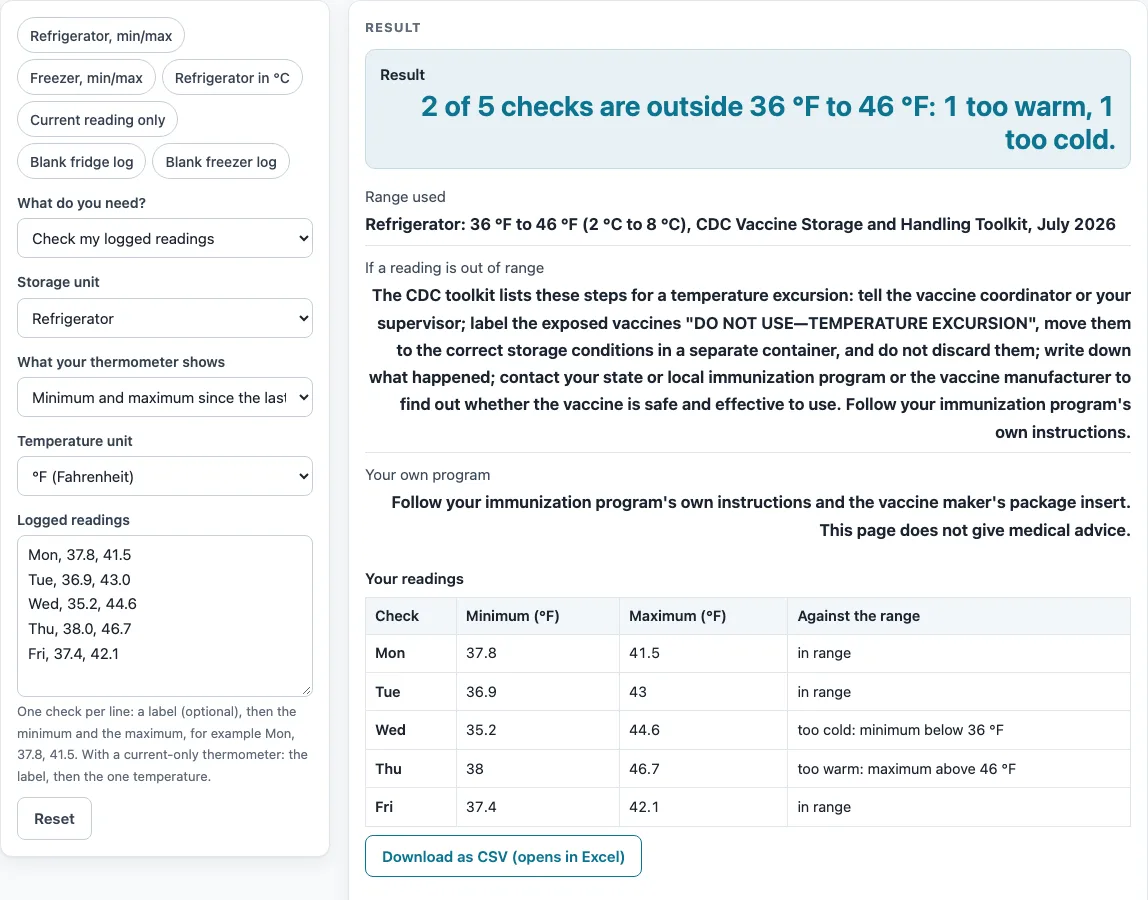Expand the What do you need dropdown
Screen dimensions: 1148x900
(x=165, y=239)
